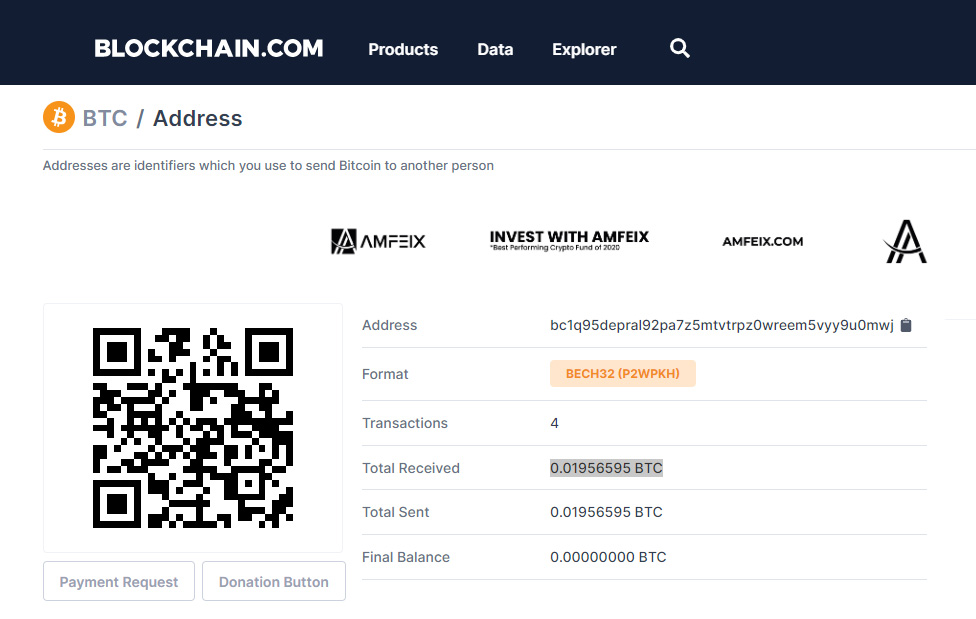Click the BTC breadcrumb link
The height and width of the screenshot is (619, 976).
105,118
